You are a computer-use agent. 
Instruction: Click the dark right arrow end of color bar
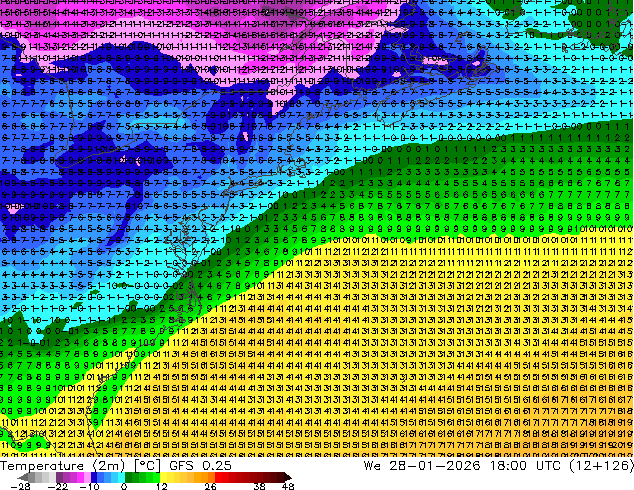(x=287, y=477)
